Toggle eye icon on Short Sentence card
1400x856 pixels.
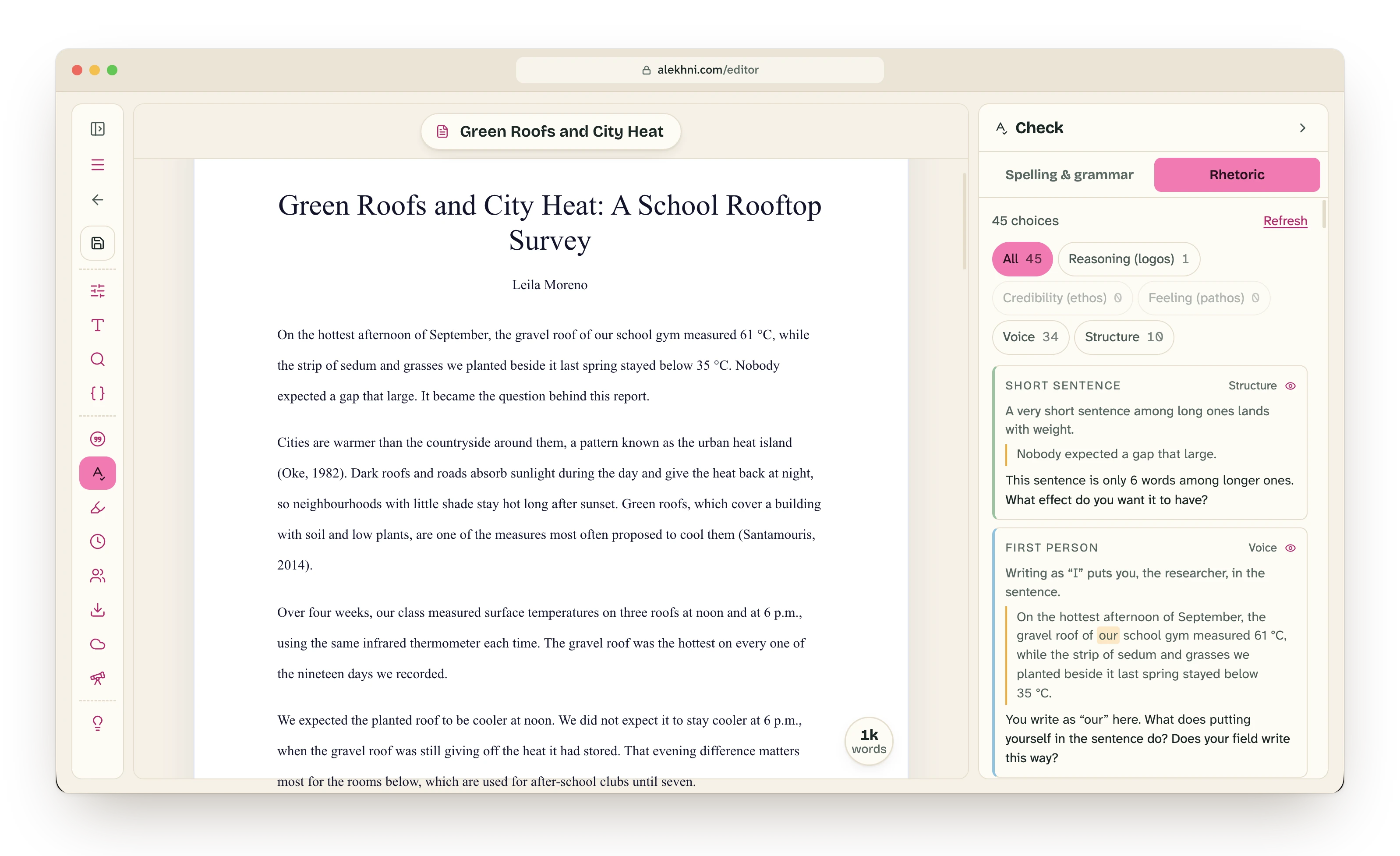point(1290,386)
